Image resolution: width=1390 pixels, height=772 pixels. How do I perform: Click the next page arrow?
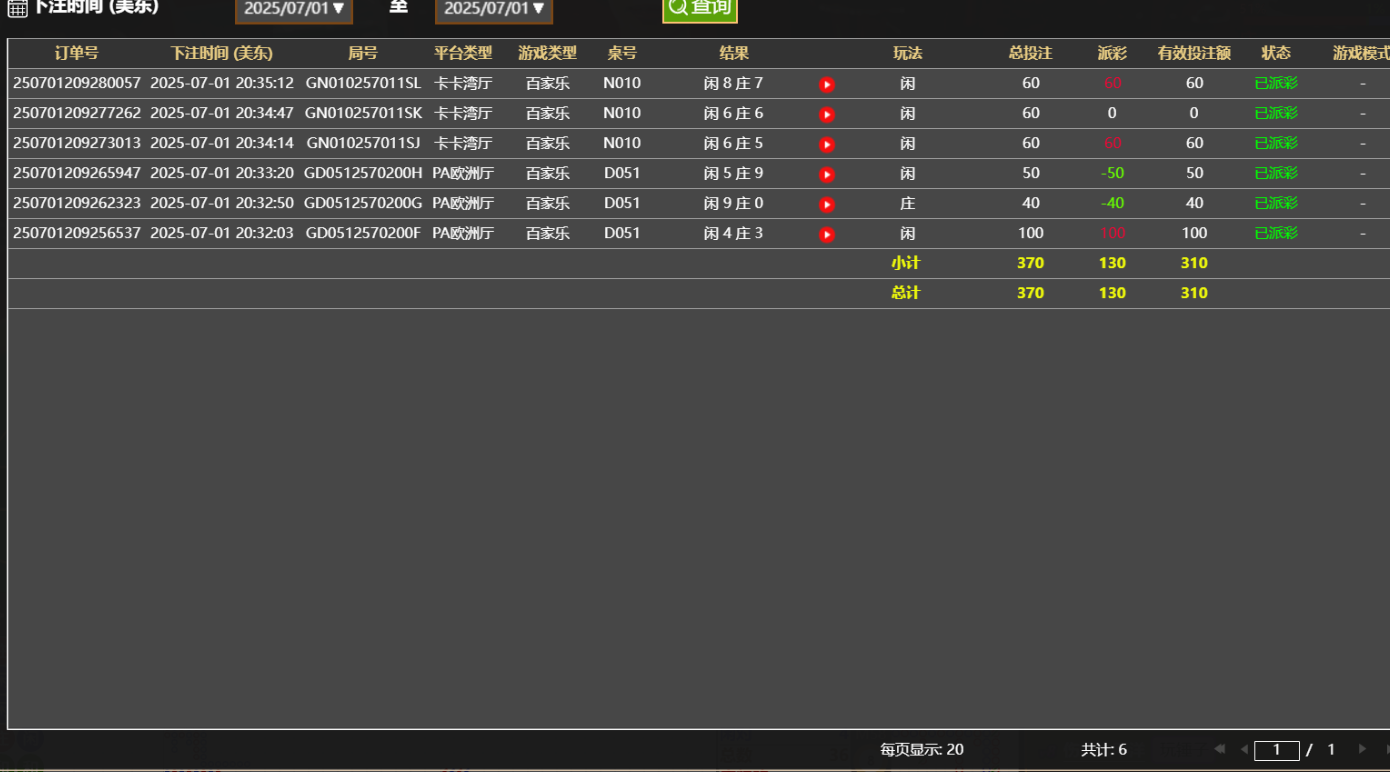click(1362, 748)
